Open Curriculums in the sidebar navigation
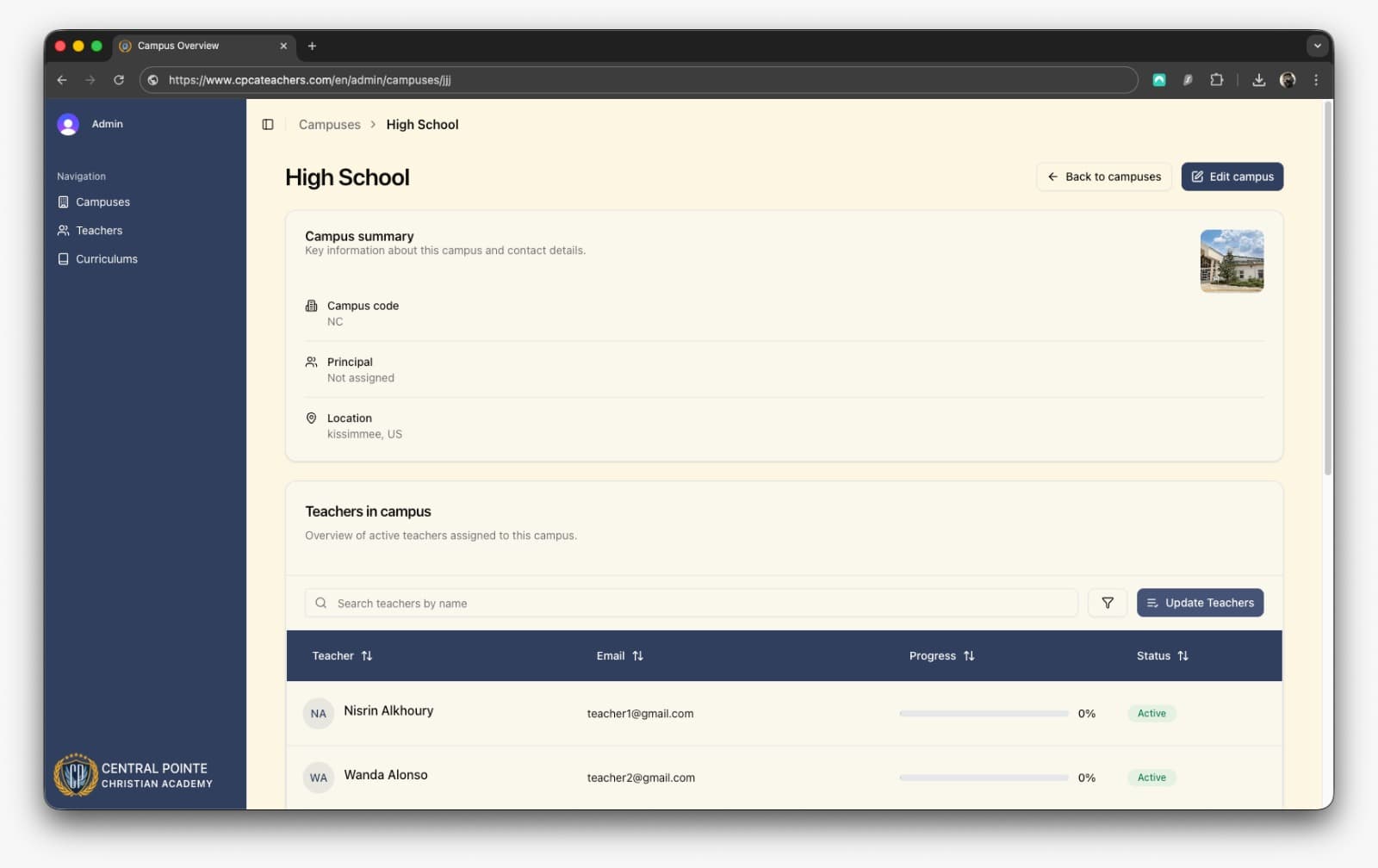This screenshot has width=1378, height=868. coord(106,258)
